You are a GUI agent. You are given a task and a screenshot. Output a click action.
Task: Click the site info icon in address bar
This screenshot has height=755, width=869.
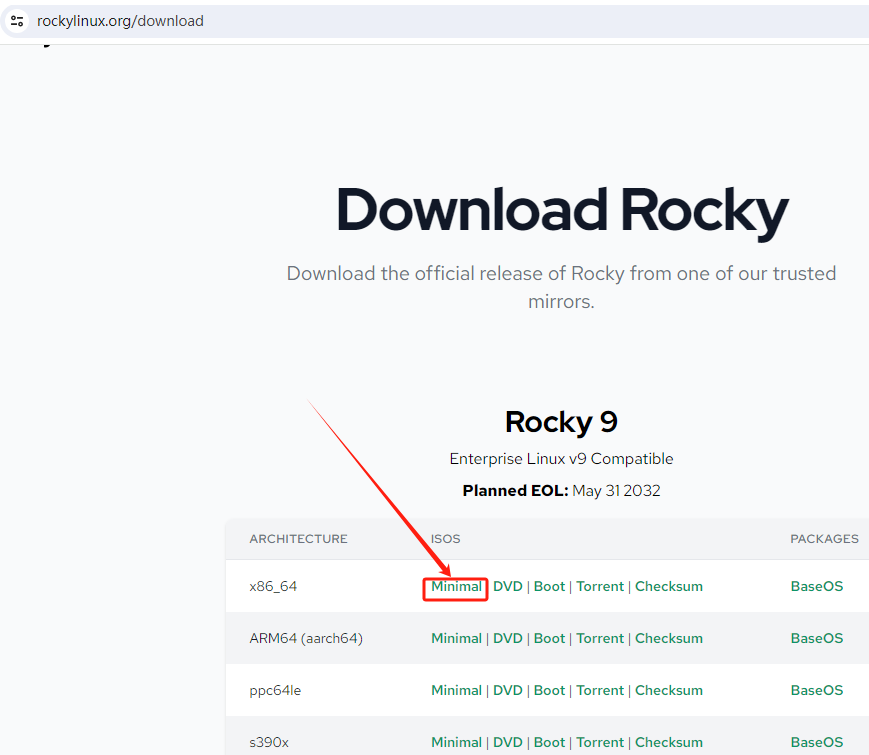(x=17, y=21)
